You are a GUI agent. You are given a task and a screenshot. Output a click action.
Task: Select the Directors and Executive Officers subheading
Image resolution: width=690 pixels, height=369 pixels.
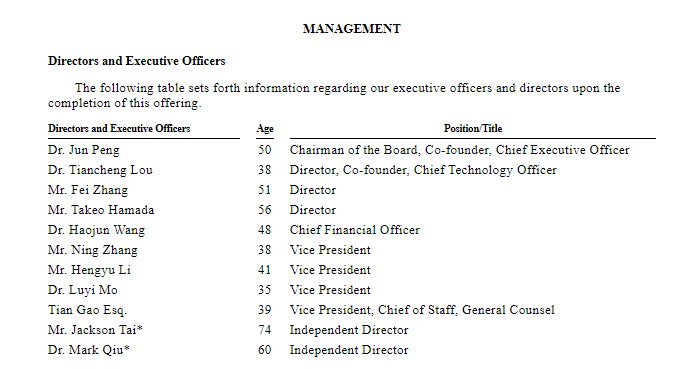tap(136, 61)
